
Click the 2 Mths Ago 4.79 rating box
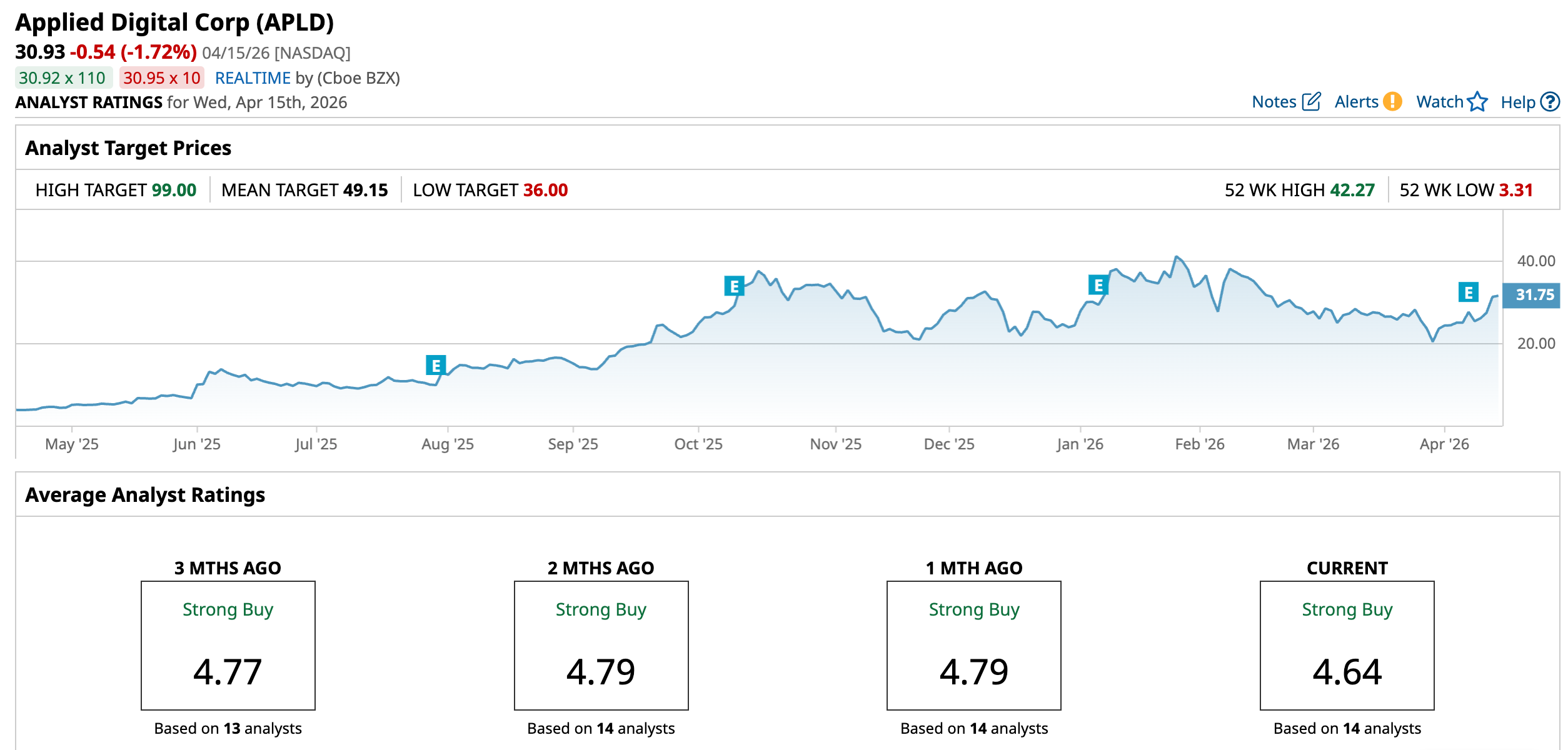pyautogui.click(x=601, y=645)
